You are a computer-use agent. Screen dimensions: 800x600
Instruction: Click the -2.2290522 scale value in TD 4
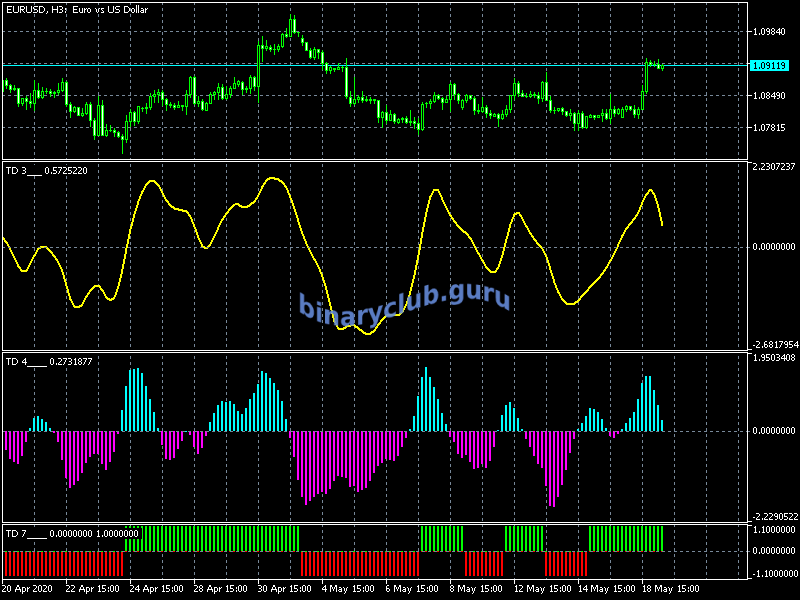click(x=773, y=517)
